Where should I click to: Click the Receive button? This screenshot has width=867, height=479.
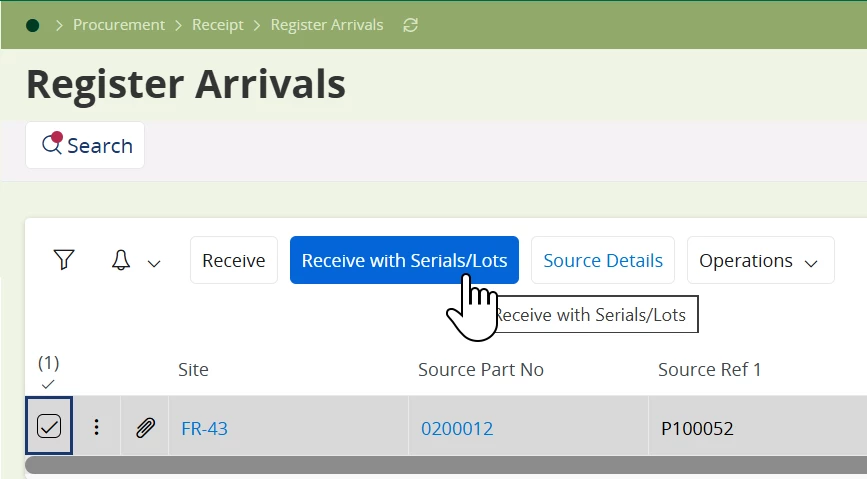233,260
